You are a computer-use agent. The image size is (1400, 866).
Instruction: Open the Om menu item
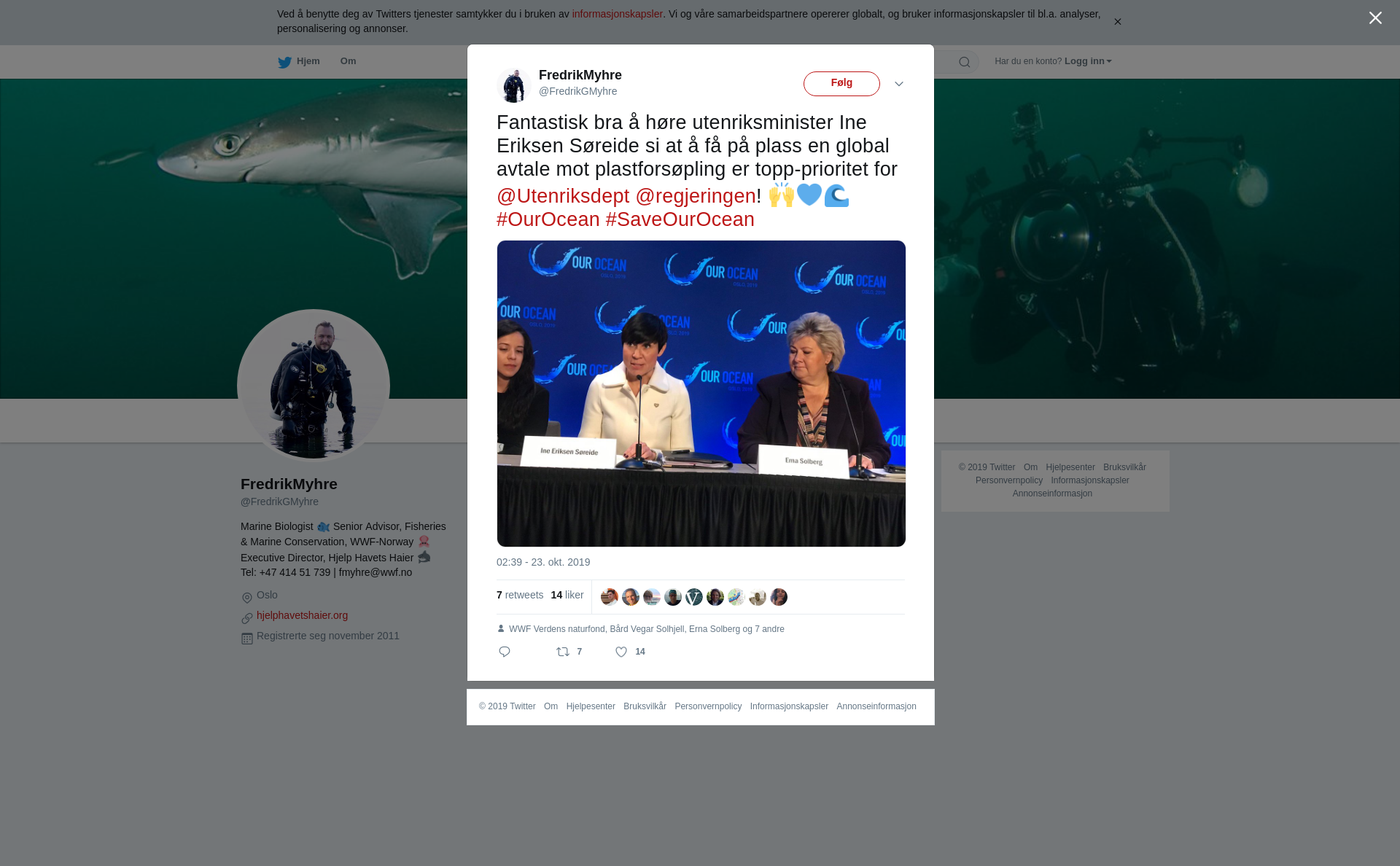pyautogui.click(x=348, y=61)
